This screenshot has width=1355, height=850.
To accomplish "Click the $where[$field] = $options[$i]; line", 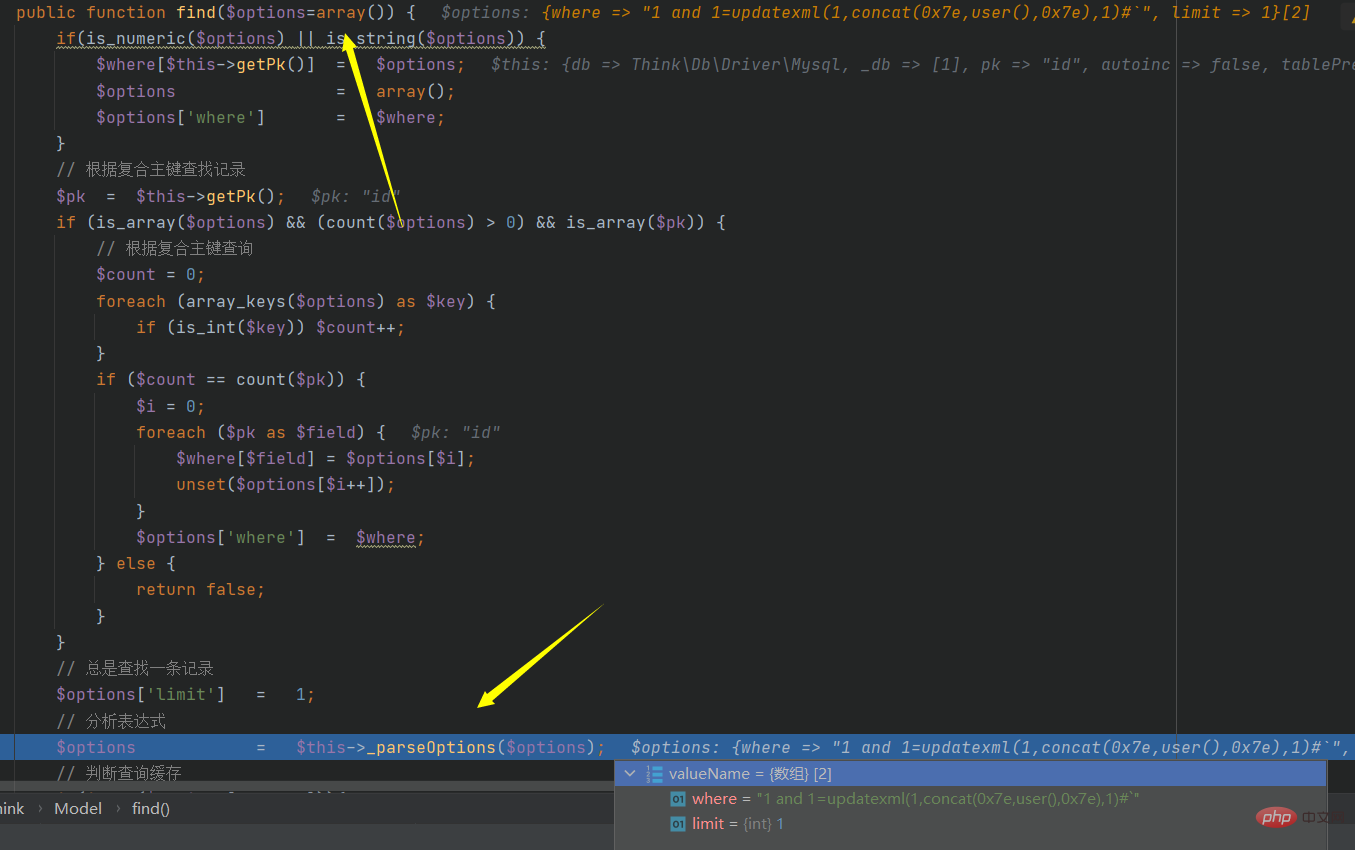I will point(325,458).
